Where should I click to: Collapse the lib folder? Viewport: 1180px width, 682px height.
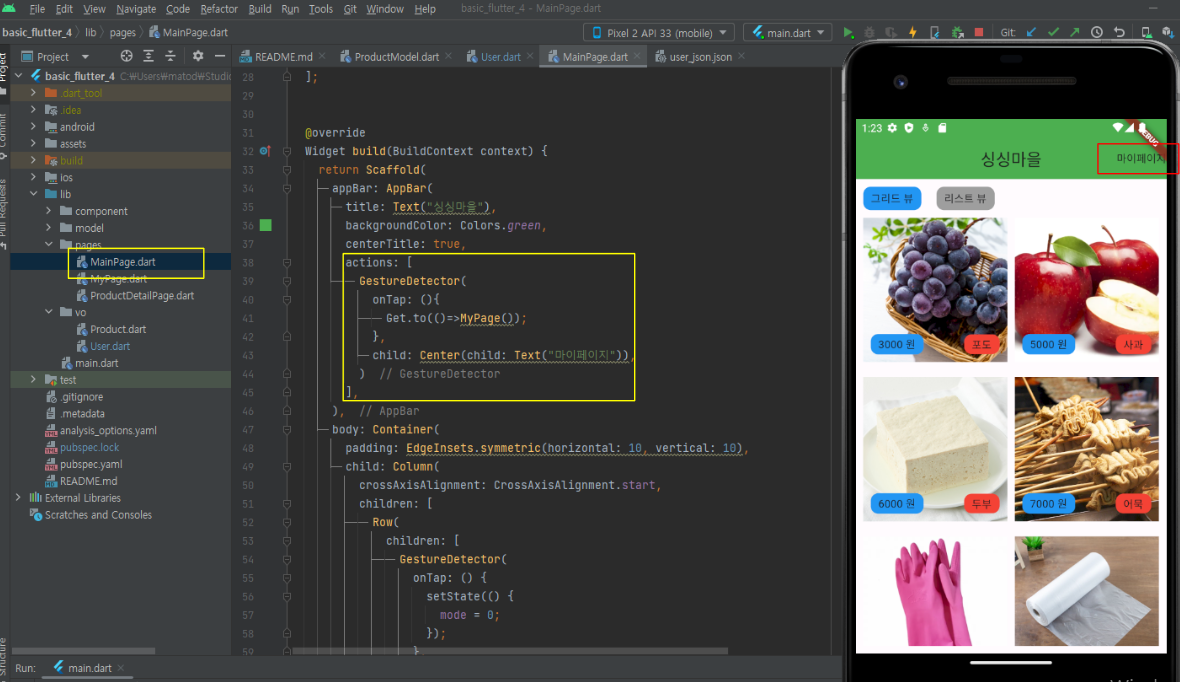tap(33, 193)
